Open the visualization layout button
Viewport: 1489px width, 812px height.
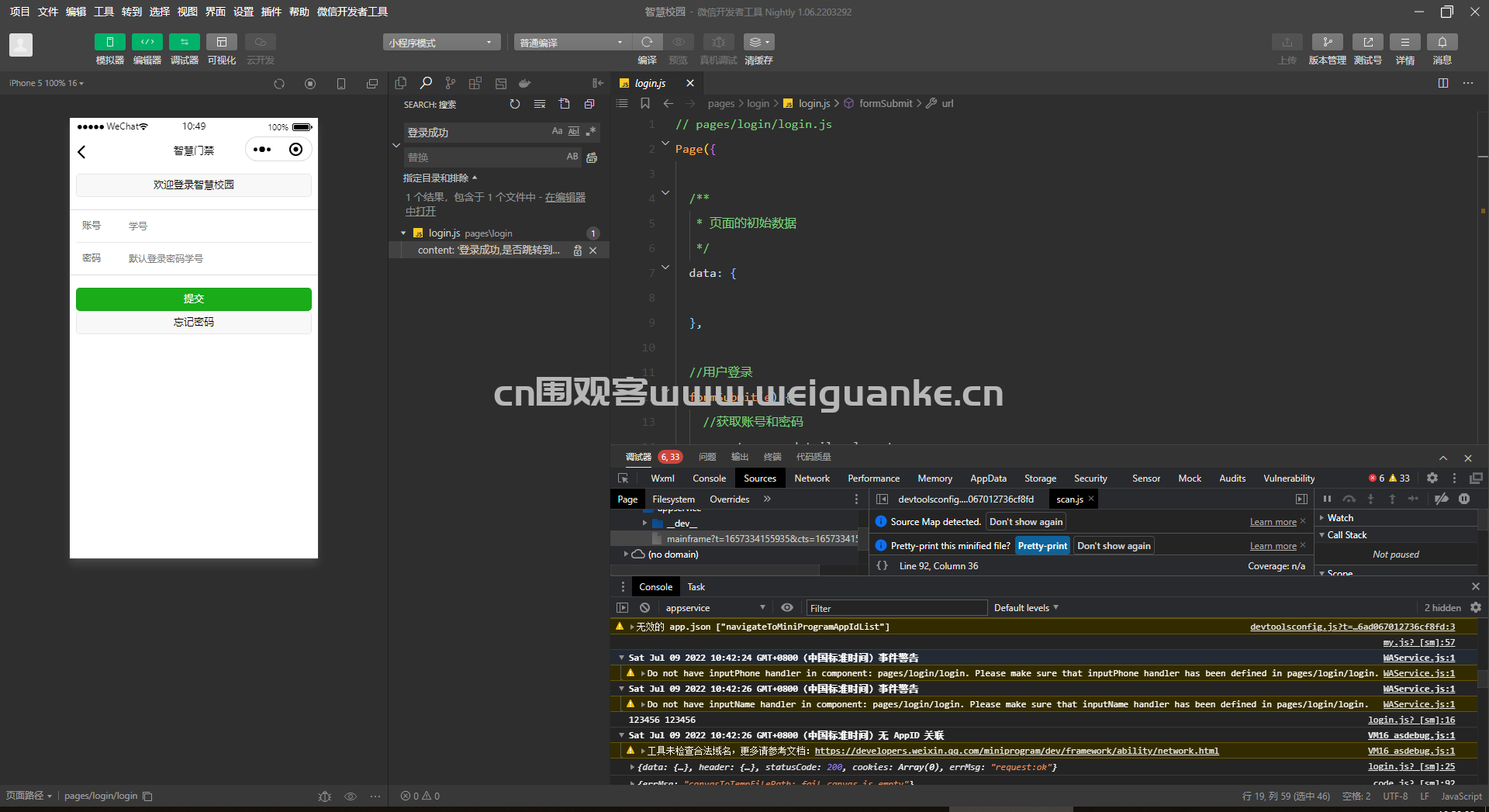tap(221, 42)
